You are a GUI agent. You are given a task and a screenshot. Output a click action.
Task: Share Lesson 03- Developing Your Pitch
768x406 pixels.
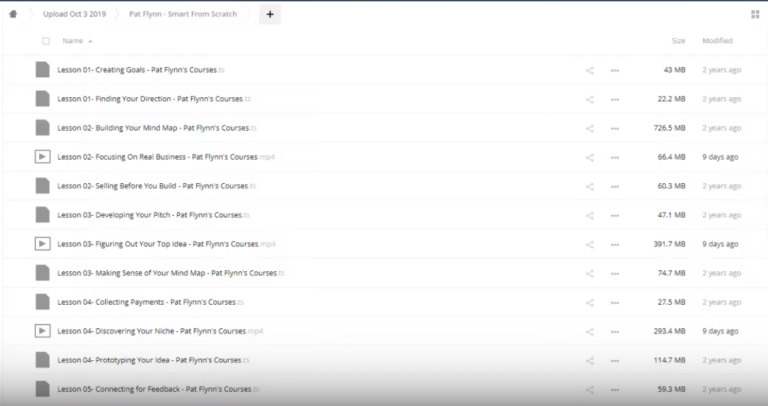[x=590, y=215]
